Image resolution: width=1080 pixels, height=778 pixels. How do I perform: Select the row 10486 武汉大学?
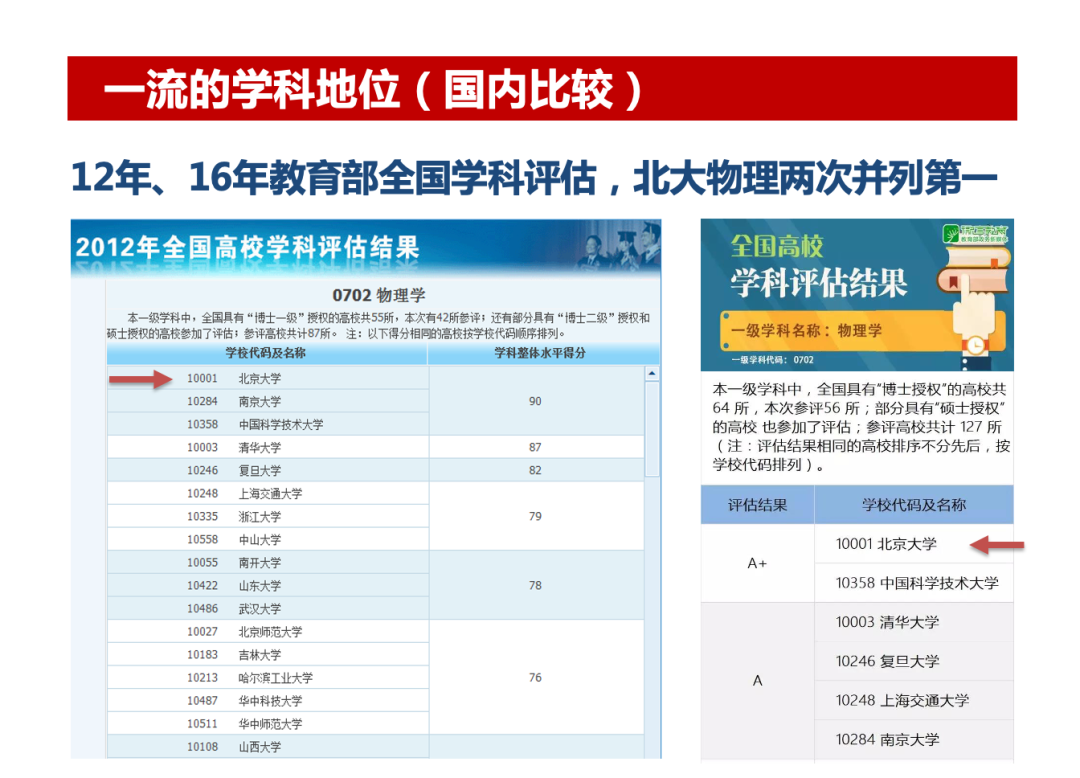tap(268, 609)
